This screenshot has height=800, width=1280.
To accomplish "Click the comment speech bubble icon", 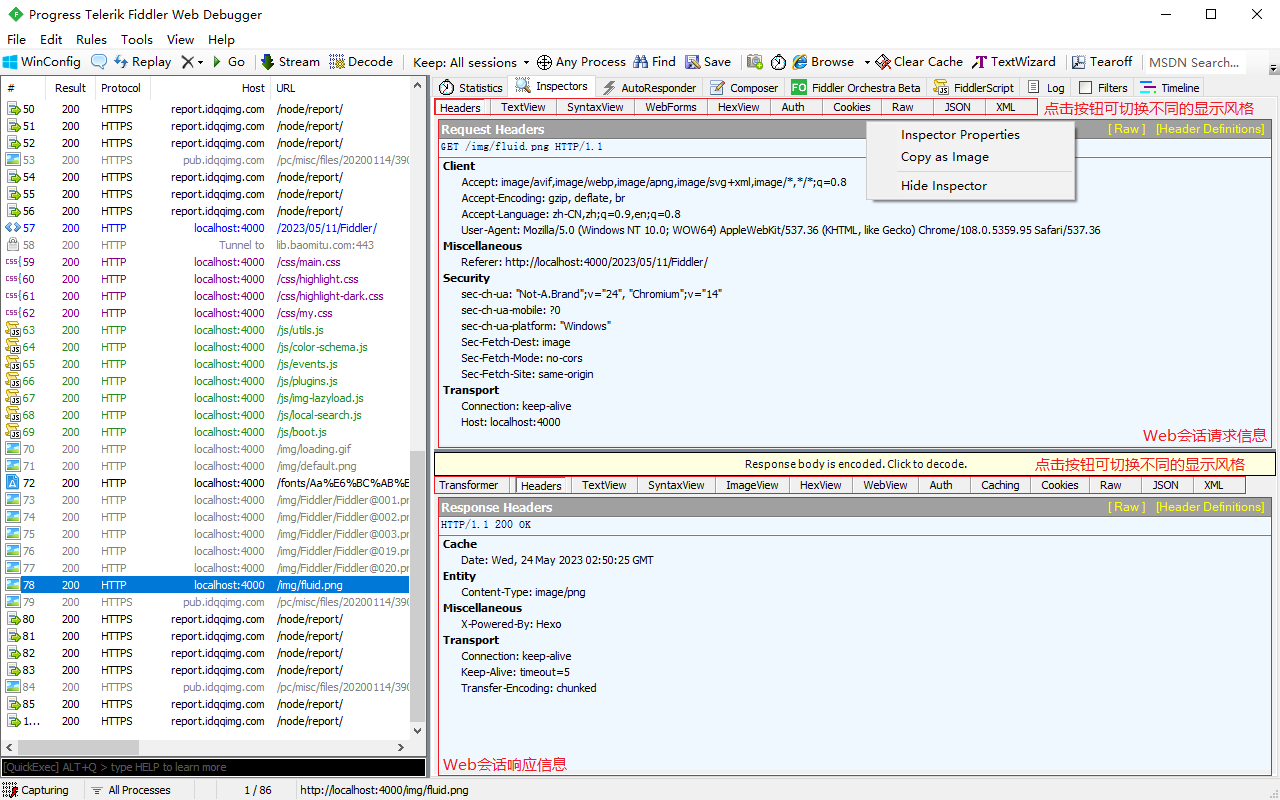I will [x=99, y=62].
